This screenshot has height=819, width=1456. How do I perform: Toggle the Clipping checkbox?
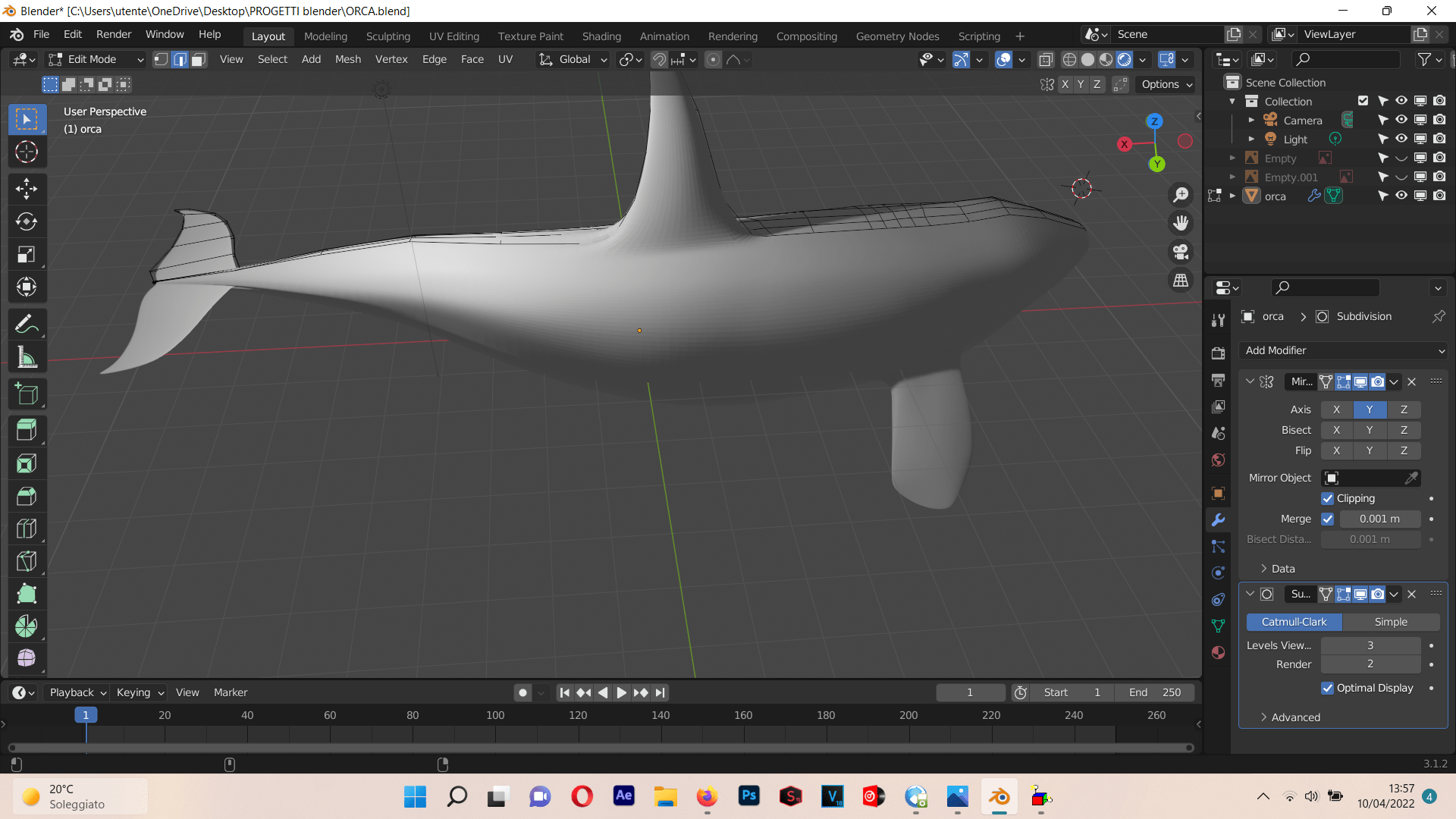[1327, 499]
